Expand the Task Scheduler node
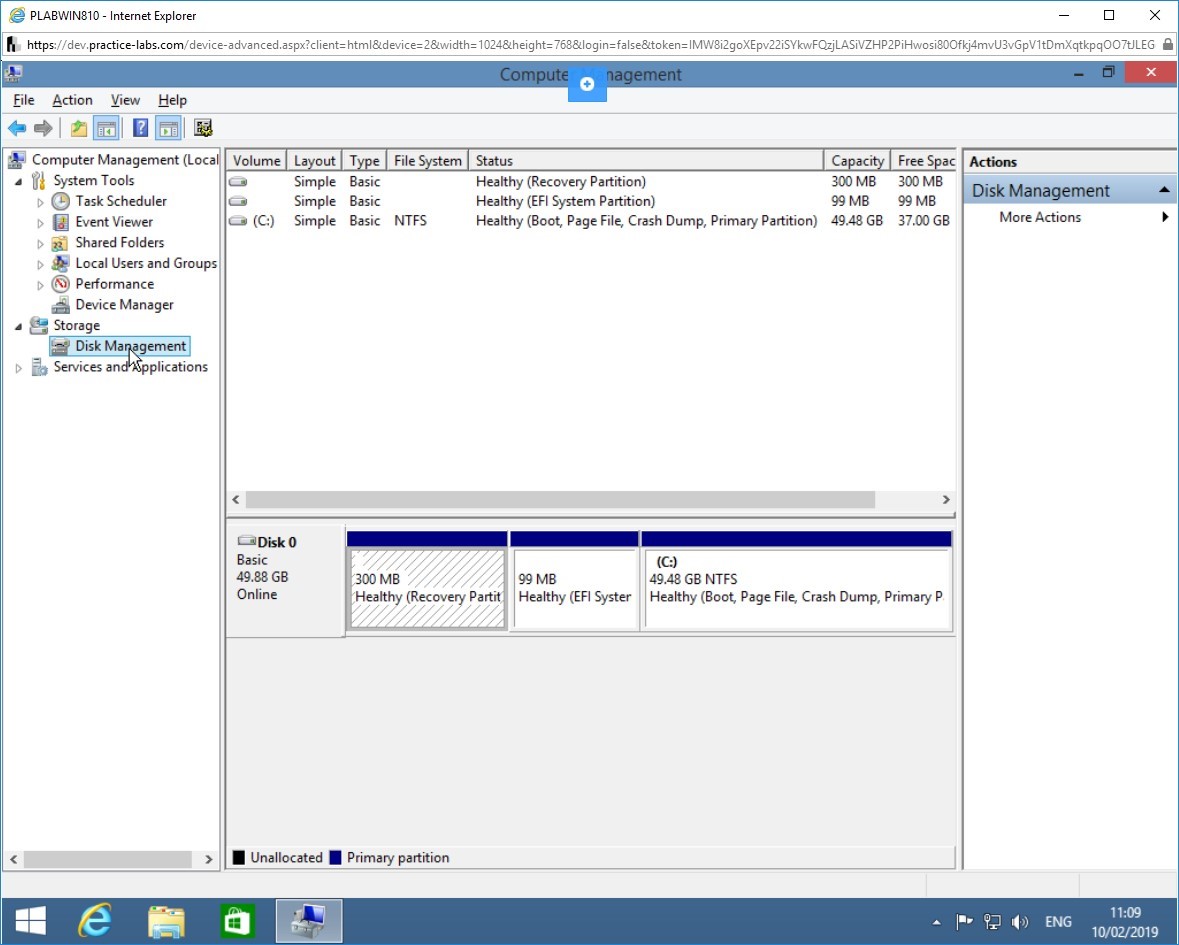 tap(41, 202)
